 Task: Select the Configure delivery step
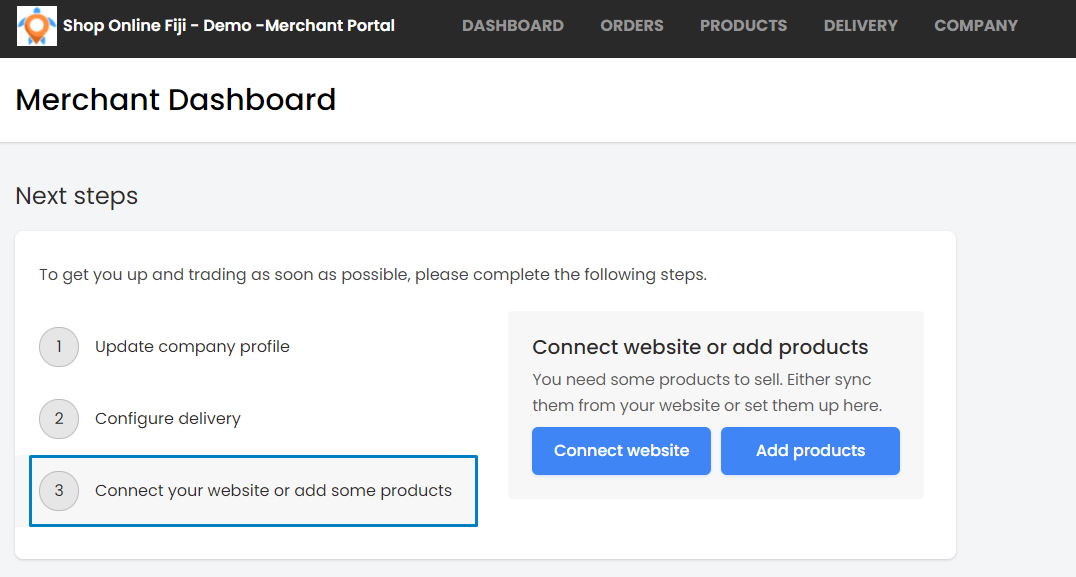(167, 419)
